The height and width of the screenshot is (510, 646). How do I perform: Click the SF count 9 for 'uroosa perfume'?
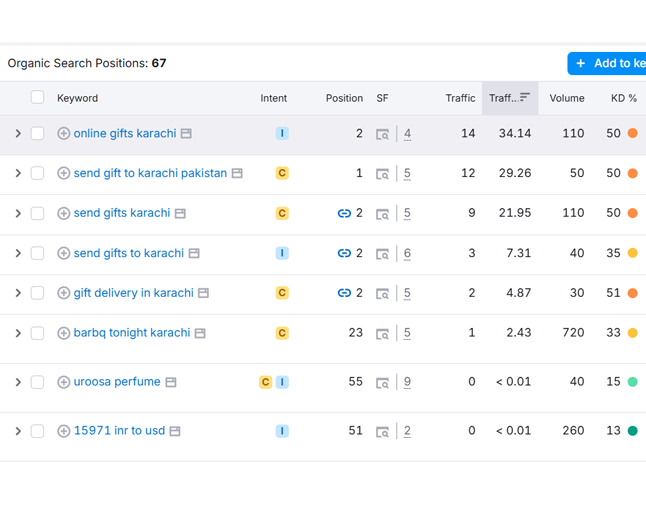click(407, 382)
